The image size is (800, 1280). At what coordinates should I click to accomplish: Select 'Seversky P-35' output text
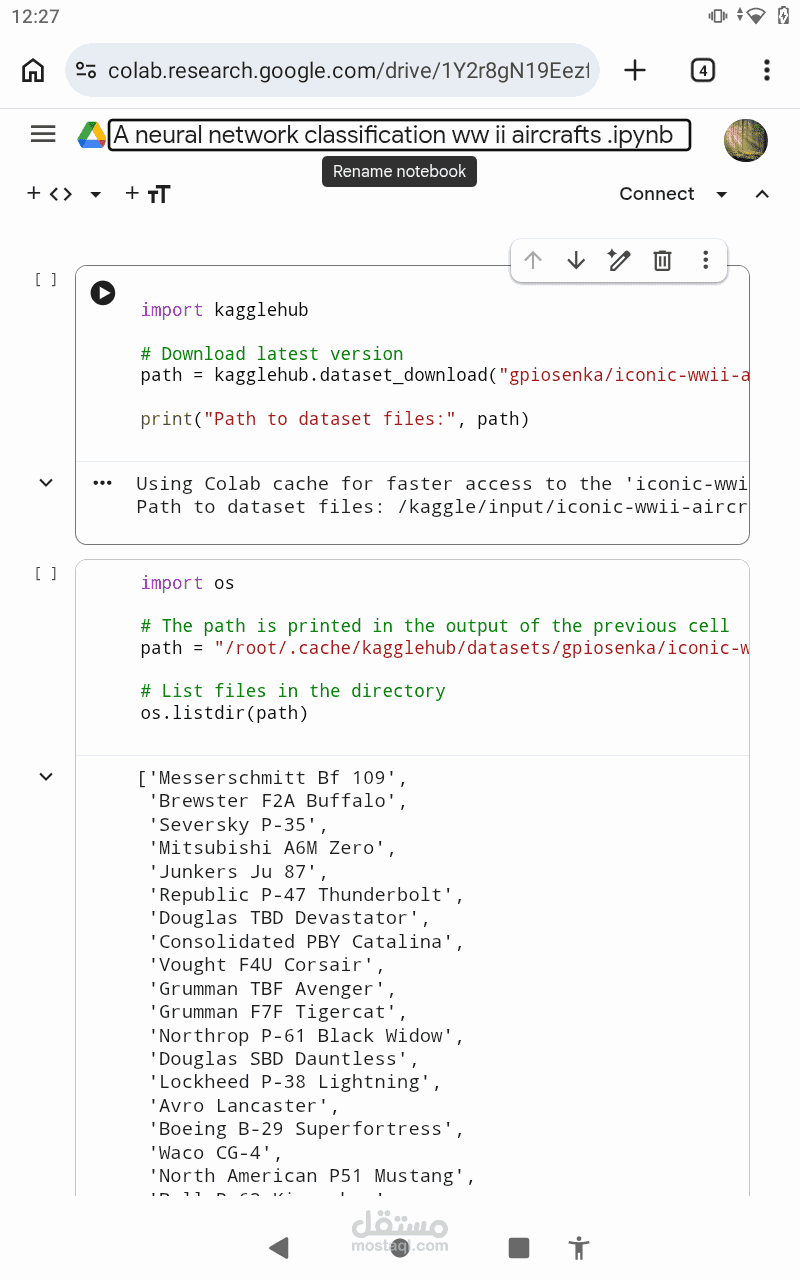(x=238, y=825)
